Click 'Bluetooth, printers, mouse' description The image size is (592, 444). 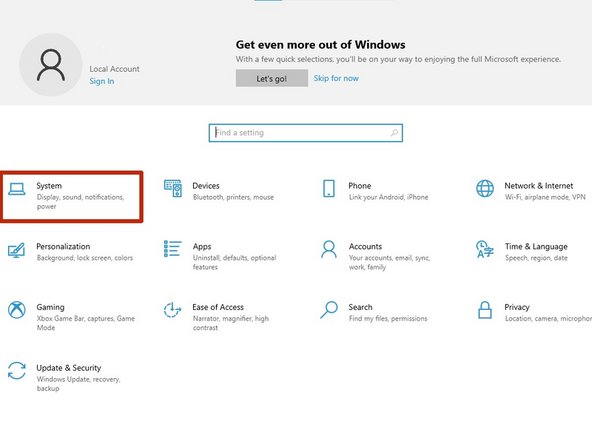tap(233, 197)
